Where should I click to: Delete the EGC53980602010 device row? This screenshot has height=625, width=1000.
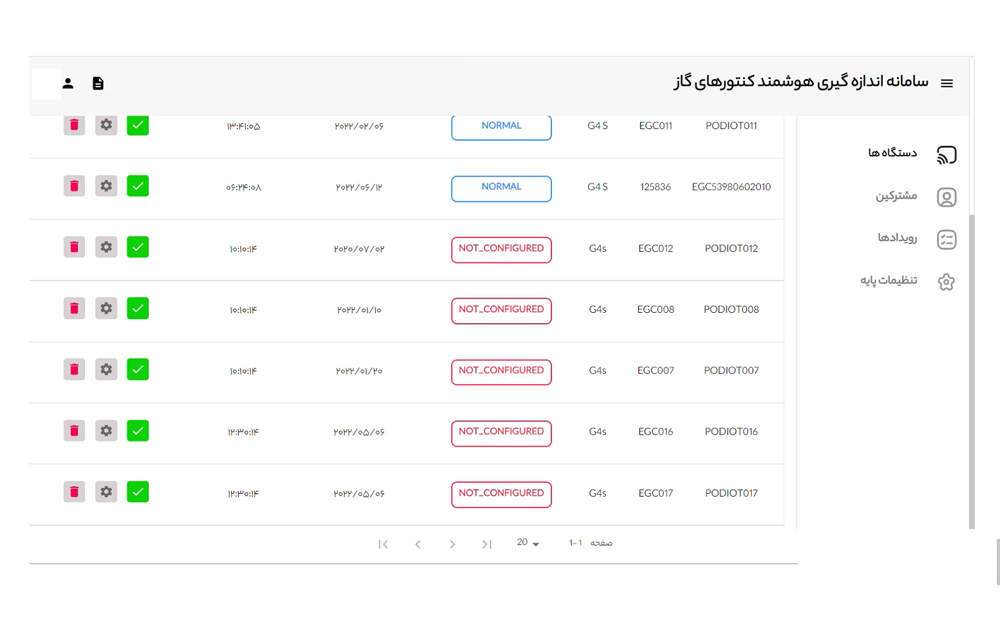[x=74, y=186]
